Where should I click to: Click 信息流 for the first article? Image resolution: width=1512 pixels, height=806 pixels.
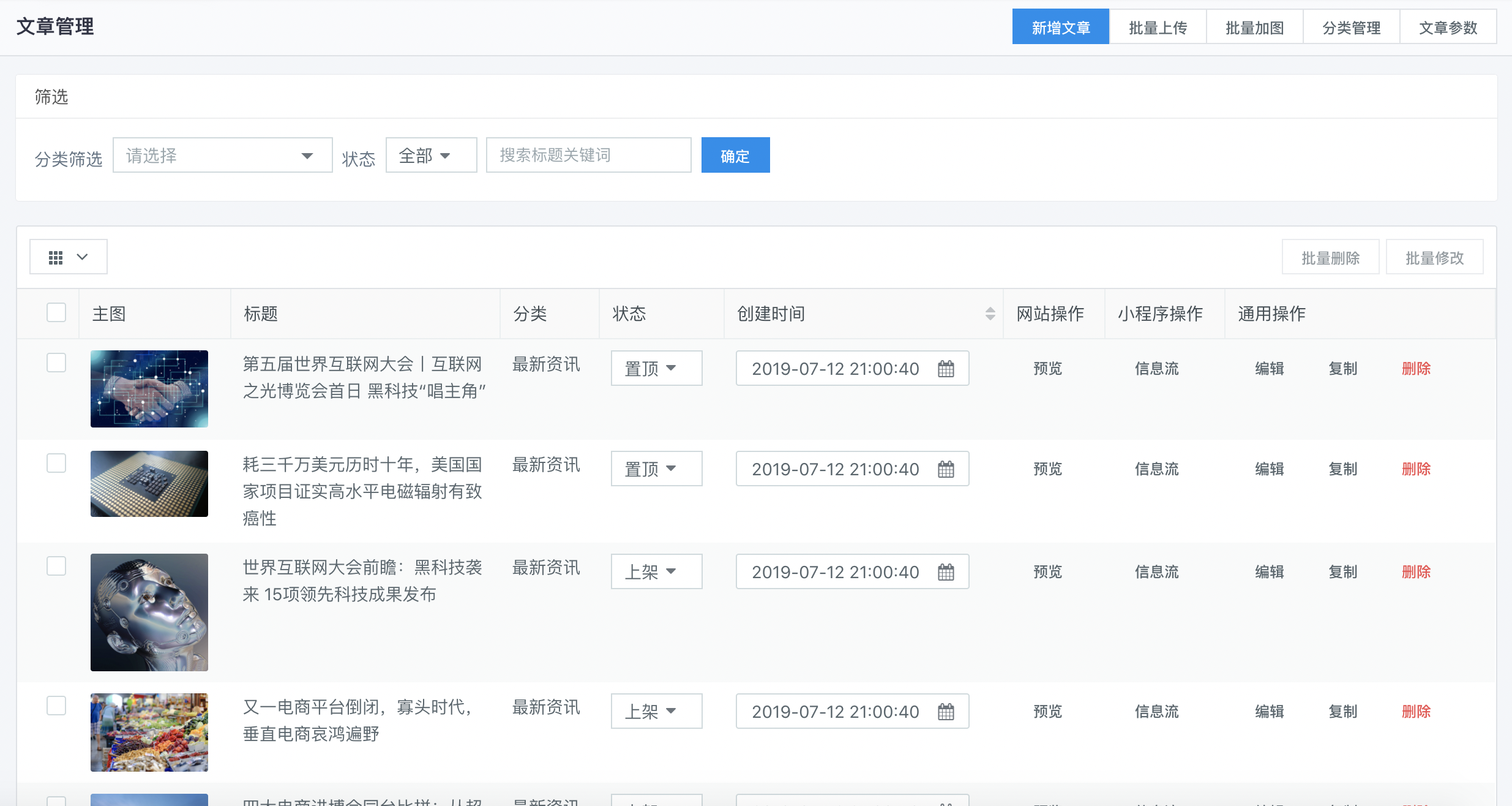coord(1156,369)
